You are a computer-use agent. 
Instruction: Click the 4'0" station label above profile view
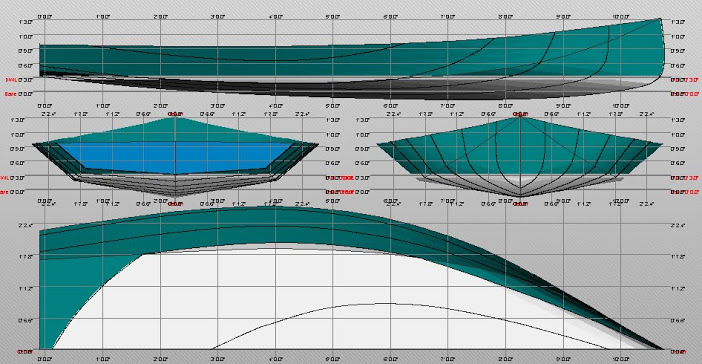275,17
